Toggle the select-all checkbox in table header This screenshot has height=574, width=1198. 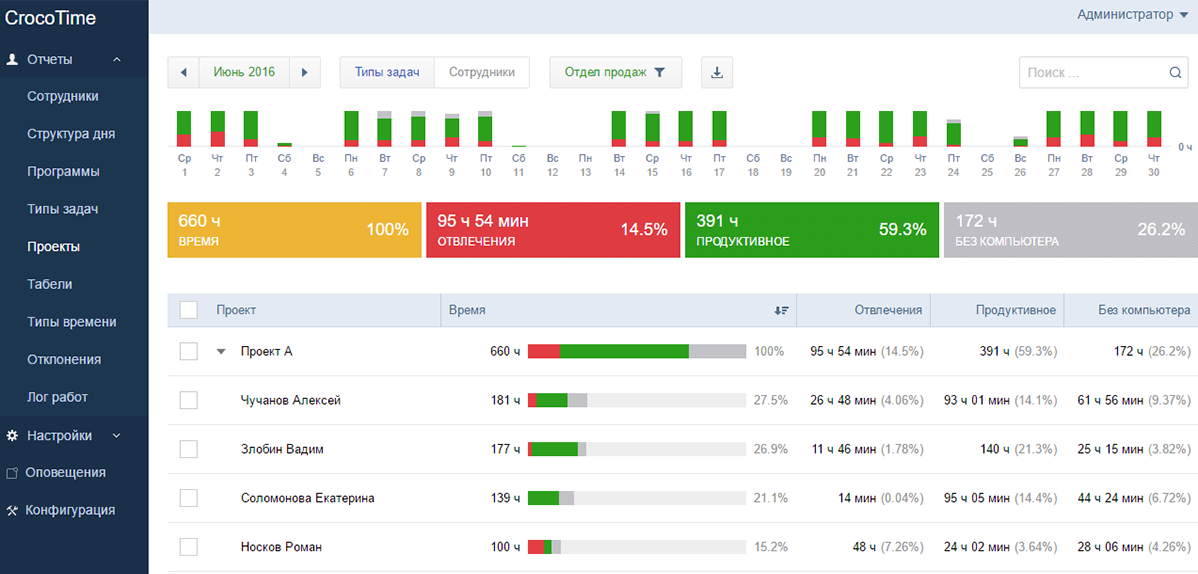188,310
